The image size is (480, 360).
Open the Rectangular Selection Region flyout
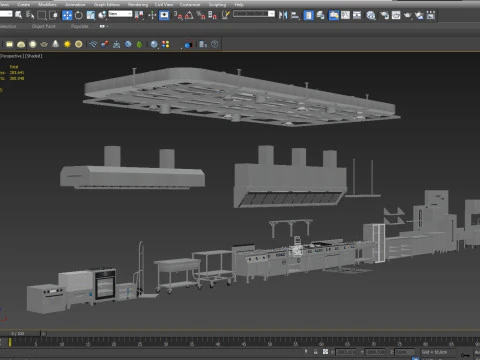tap(42, 15)
